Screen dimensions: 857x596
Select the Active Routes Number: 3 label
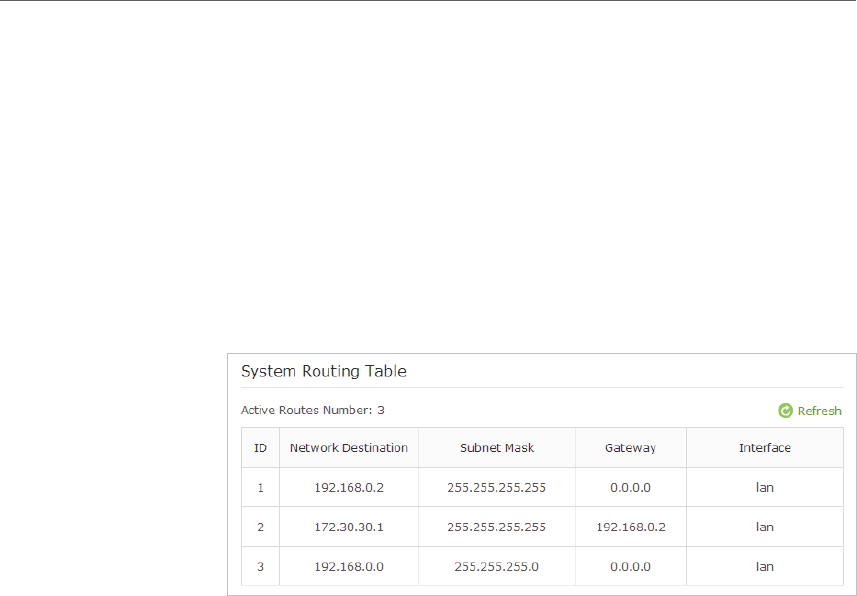[313, 410]
